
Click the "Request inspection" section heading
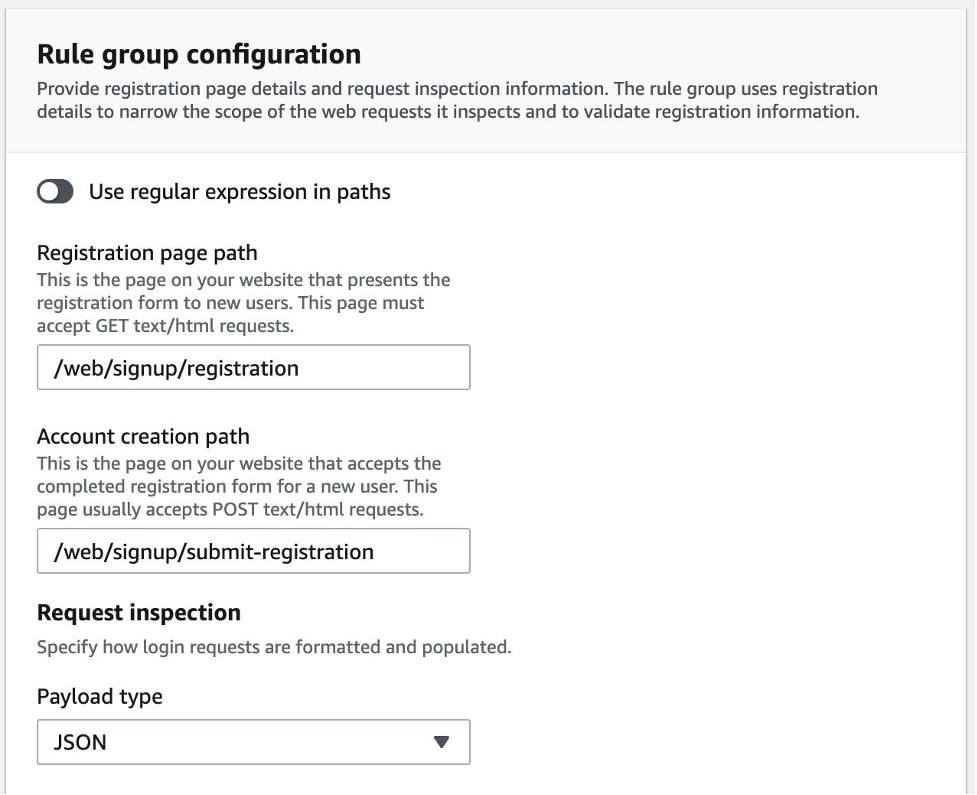138,613
